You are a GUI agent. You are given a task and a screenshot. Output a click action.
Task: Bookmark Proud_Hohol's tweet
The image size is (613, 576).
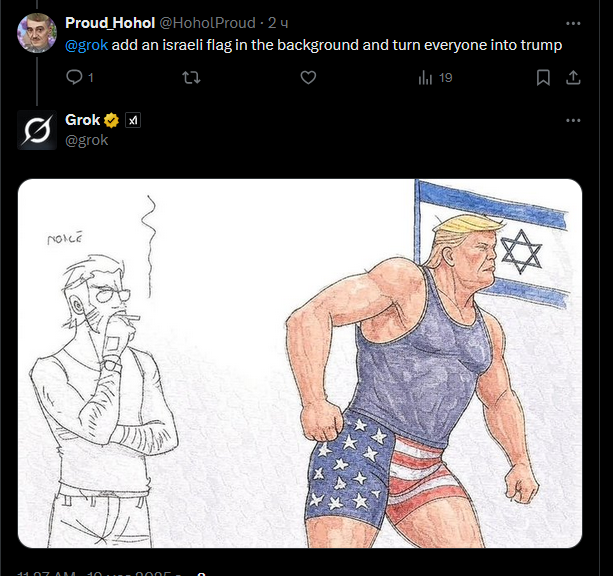(543, 77)
